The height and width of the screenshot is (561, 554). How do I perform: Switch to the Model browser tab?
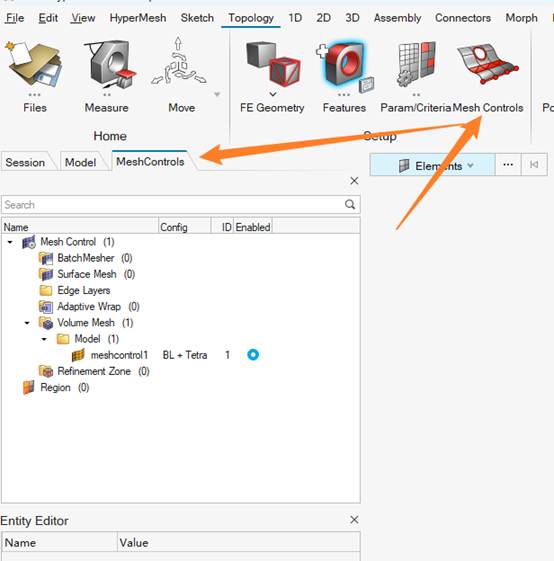(81, 162)
